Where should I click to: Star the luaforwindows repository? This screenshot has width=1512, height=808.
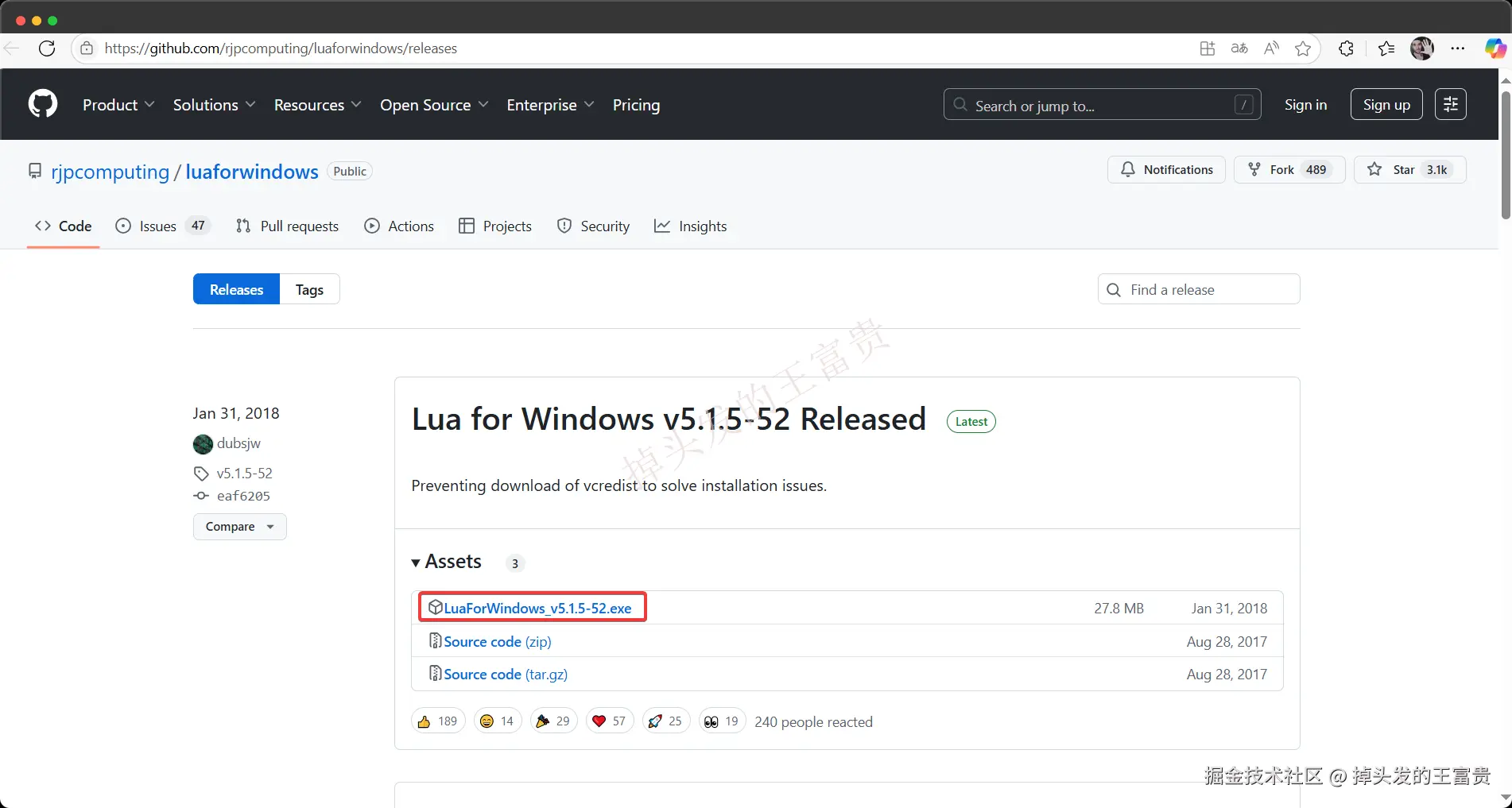pyautogui.click(x=1409, y=169)
